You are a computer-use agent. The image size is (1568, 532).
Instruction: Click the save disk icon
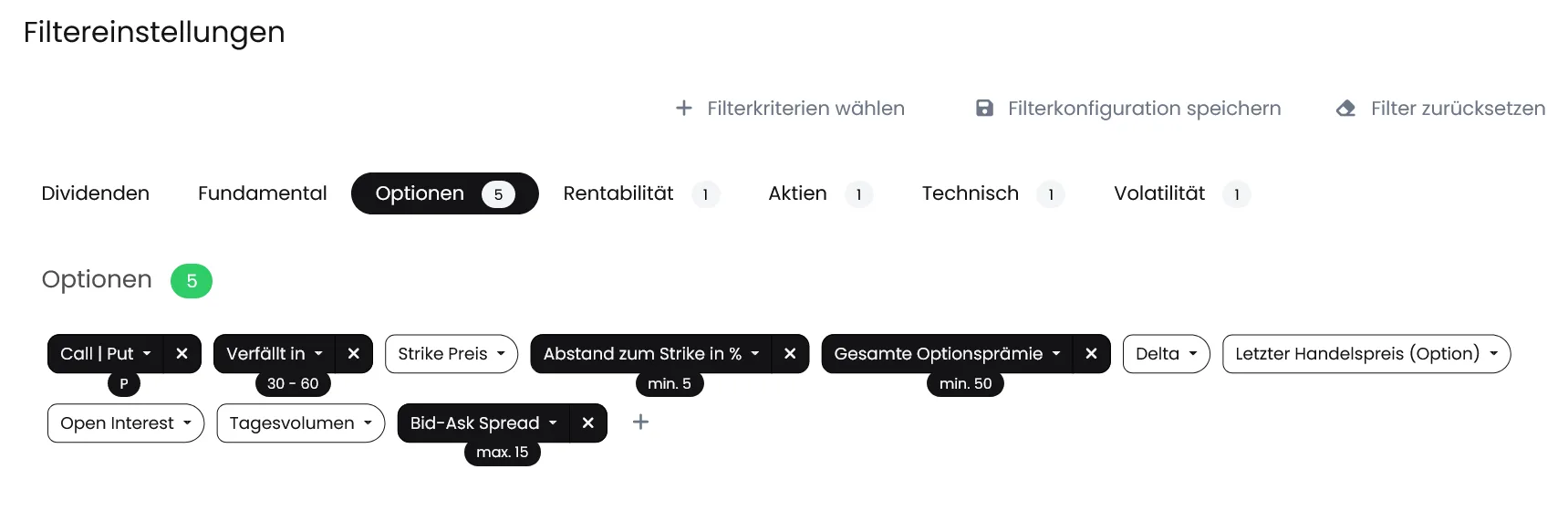[x=985, y=109]
